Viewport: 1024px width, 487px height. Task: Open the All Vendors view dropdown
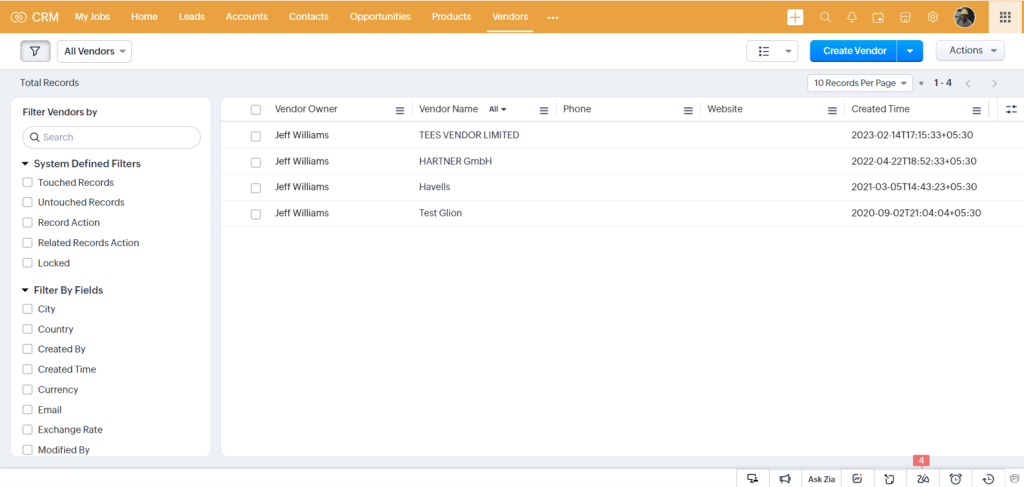click(95, 51)
